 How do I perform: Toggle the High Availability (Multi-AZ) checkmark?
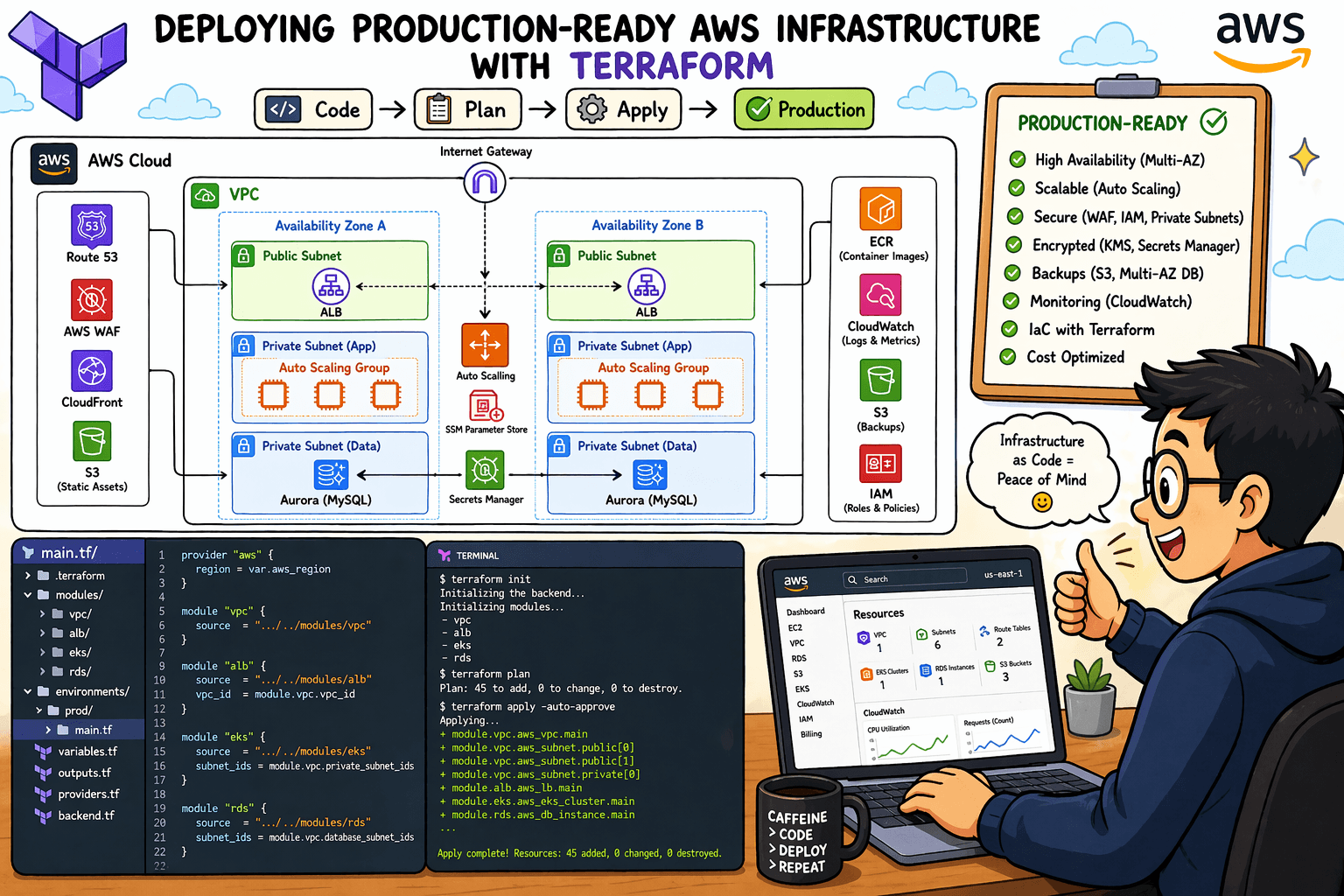pyautogui.click(x=1017, y=160)
